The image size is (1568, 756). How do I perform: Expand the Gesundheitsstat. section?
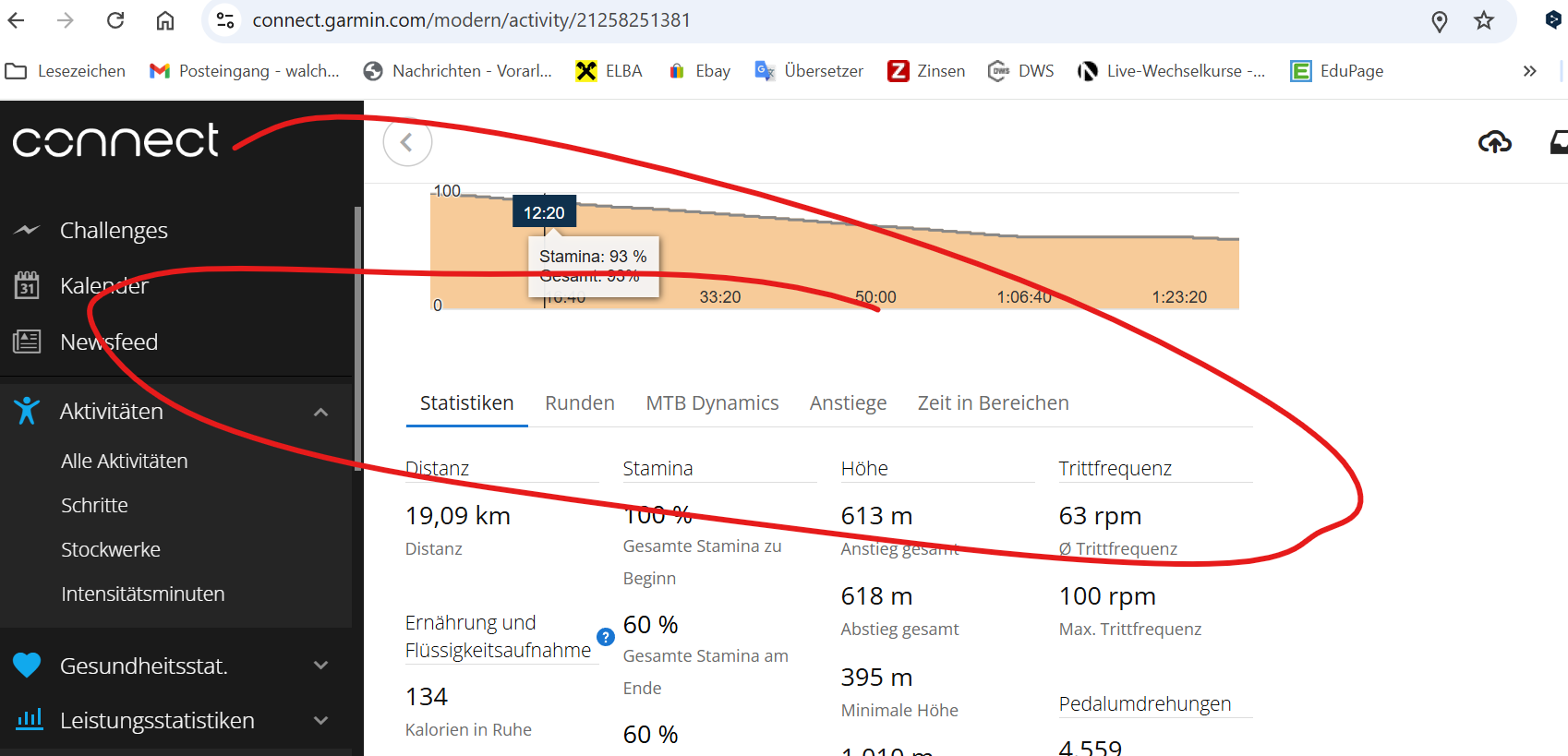pos(320,666)
